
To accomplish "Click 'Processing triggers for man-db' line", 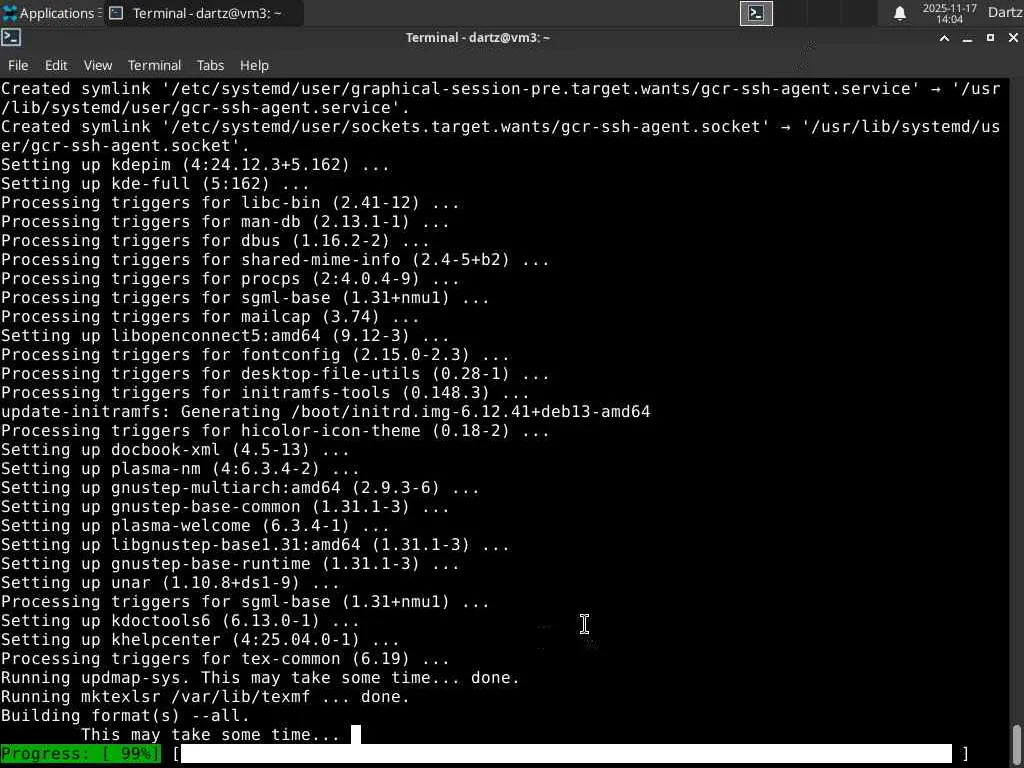I will coord(225,222).
